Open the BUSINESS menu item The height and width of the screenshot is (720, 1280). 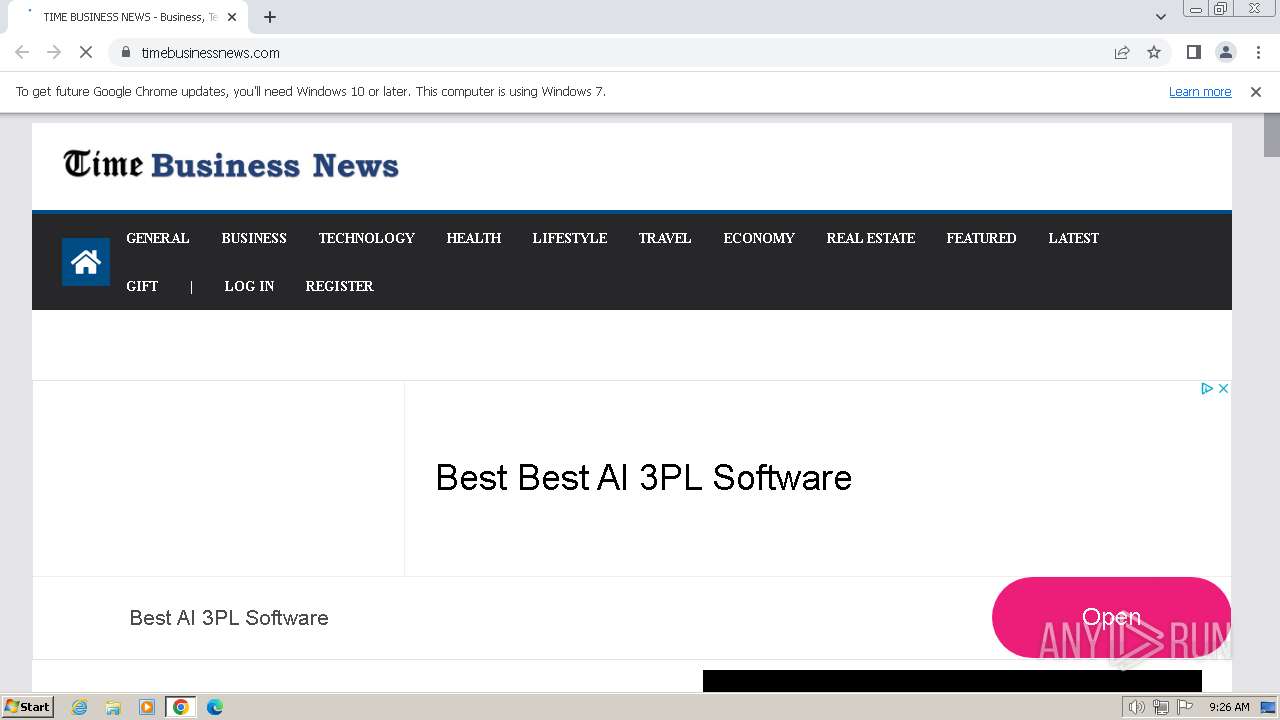click(x=254, y=238)
